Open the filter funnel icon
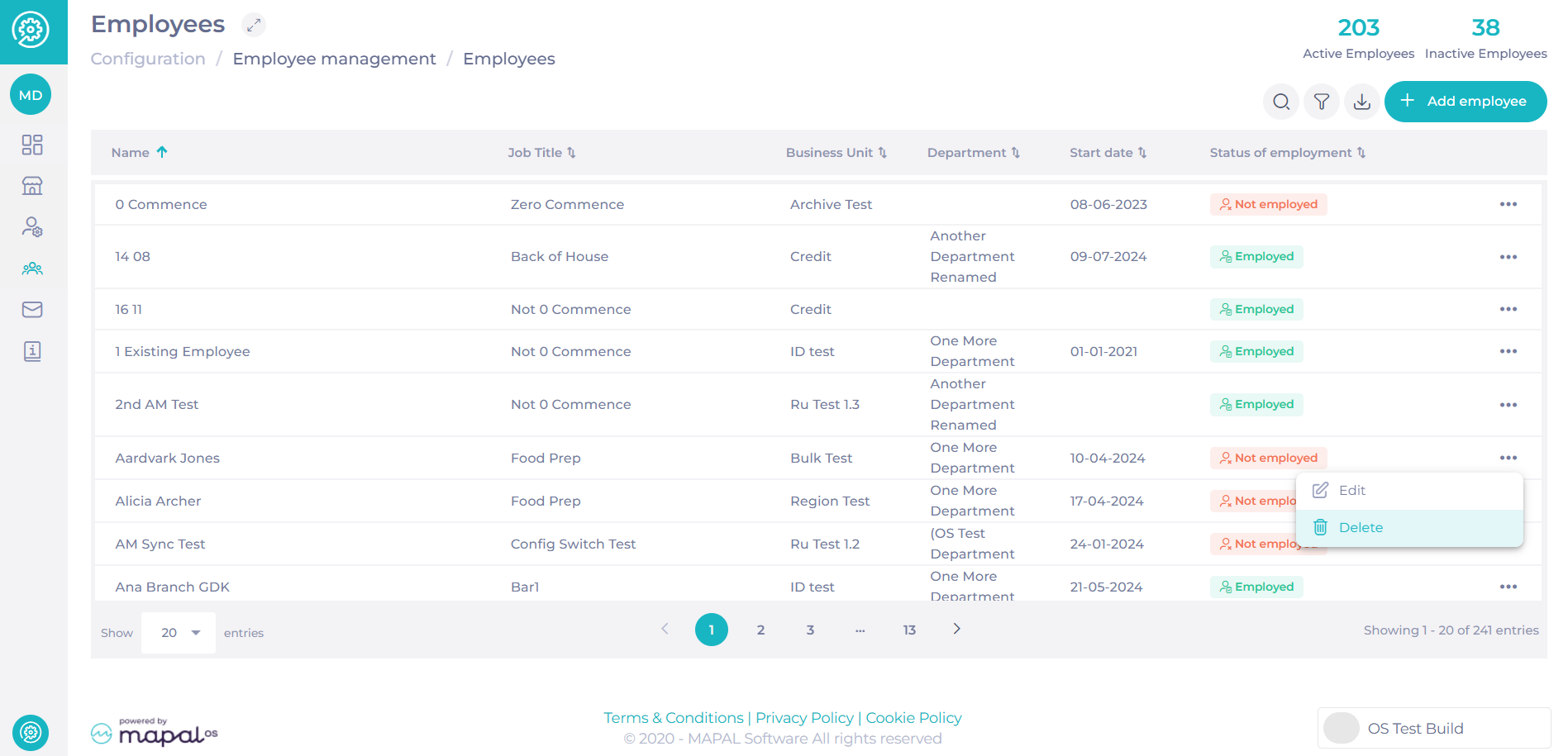This screenshot has width=1568, height=756. [x=1322, y=102]
